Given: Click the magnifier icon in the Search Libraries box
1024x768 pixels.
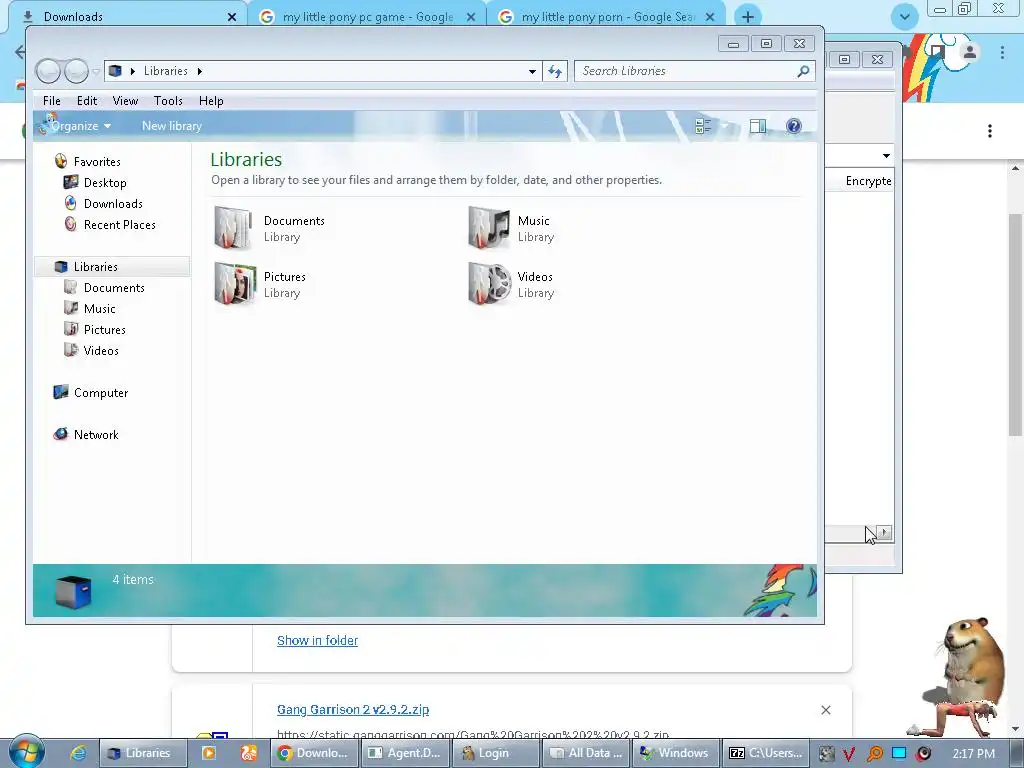Looking at the screenshot, I should 803,71.
